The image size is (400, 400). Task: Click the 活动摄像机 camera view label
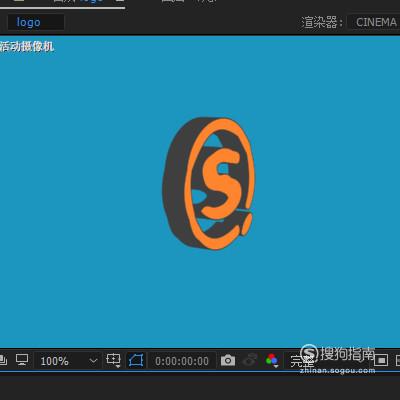(27, 46)
